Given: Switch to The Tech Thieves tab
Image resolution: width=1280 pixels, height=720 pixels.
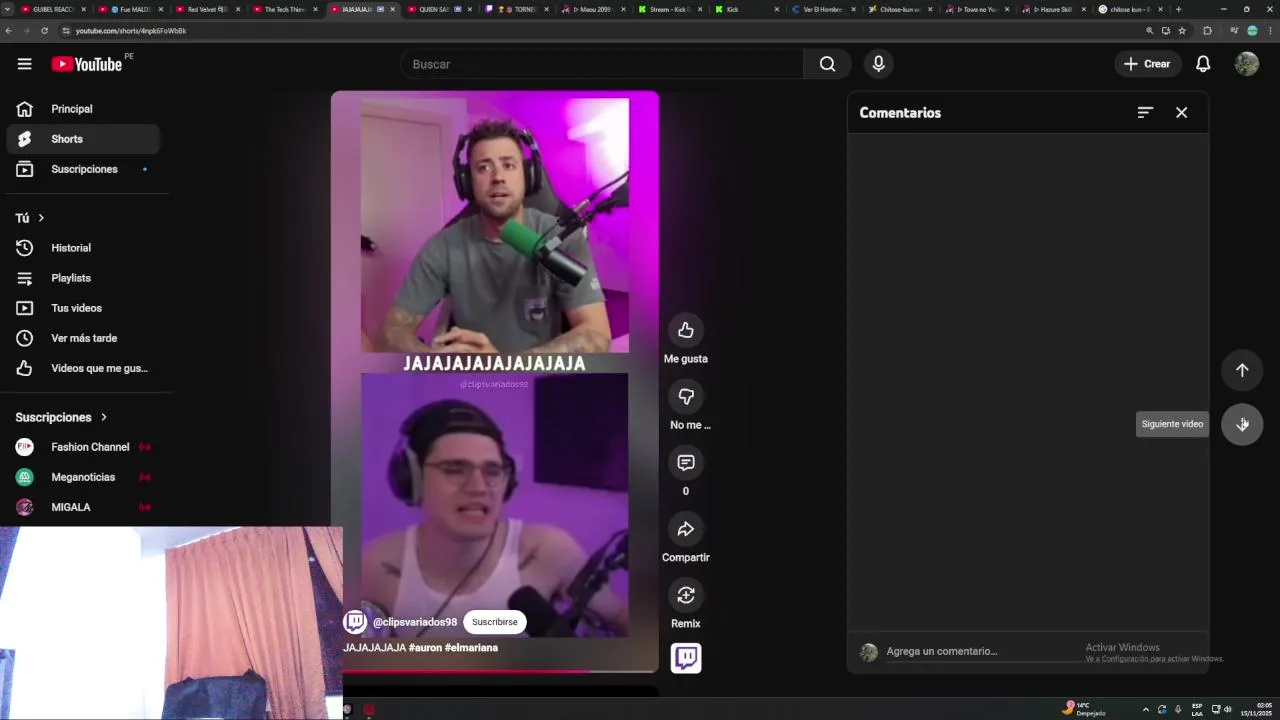Looking at the screenshot, I should [284, 9].
